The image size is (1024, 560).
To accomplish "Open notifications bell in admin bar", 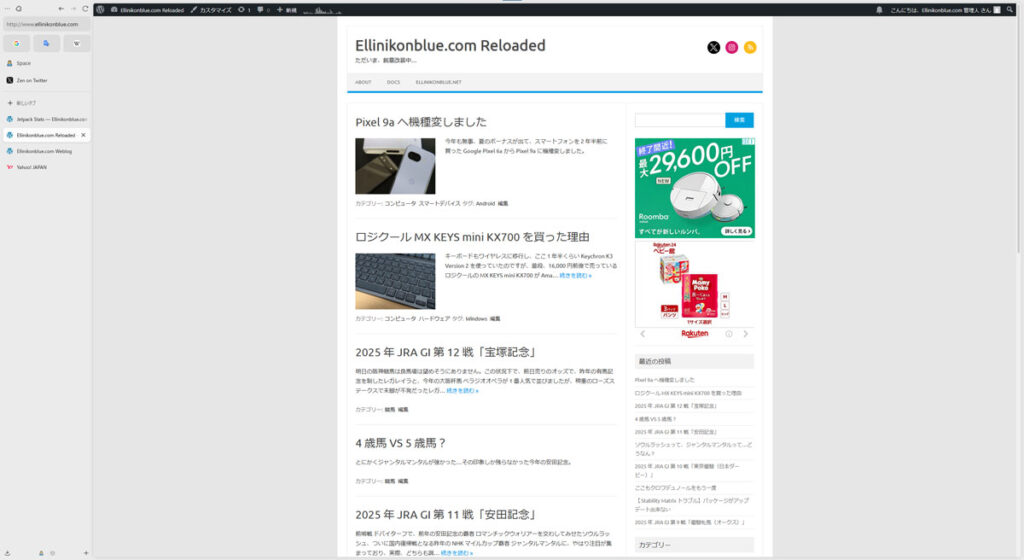I will 879,10.
